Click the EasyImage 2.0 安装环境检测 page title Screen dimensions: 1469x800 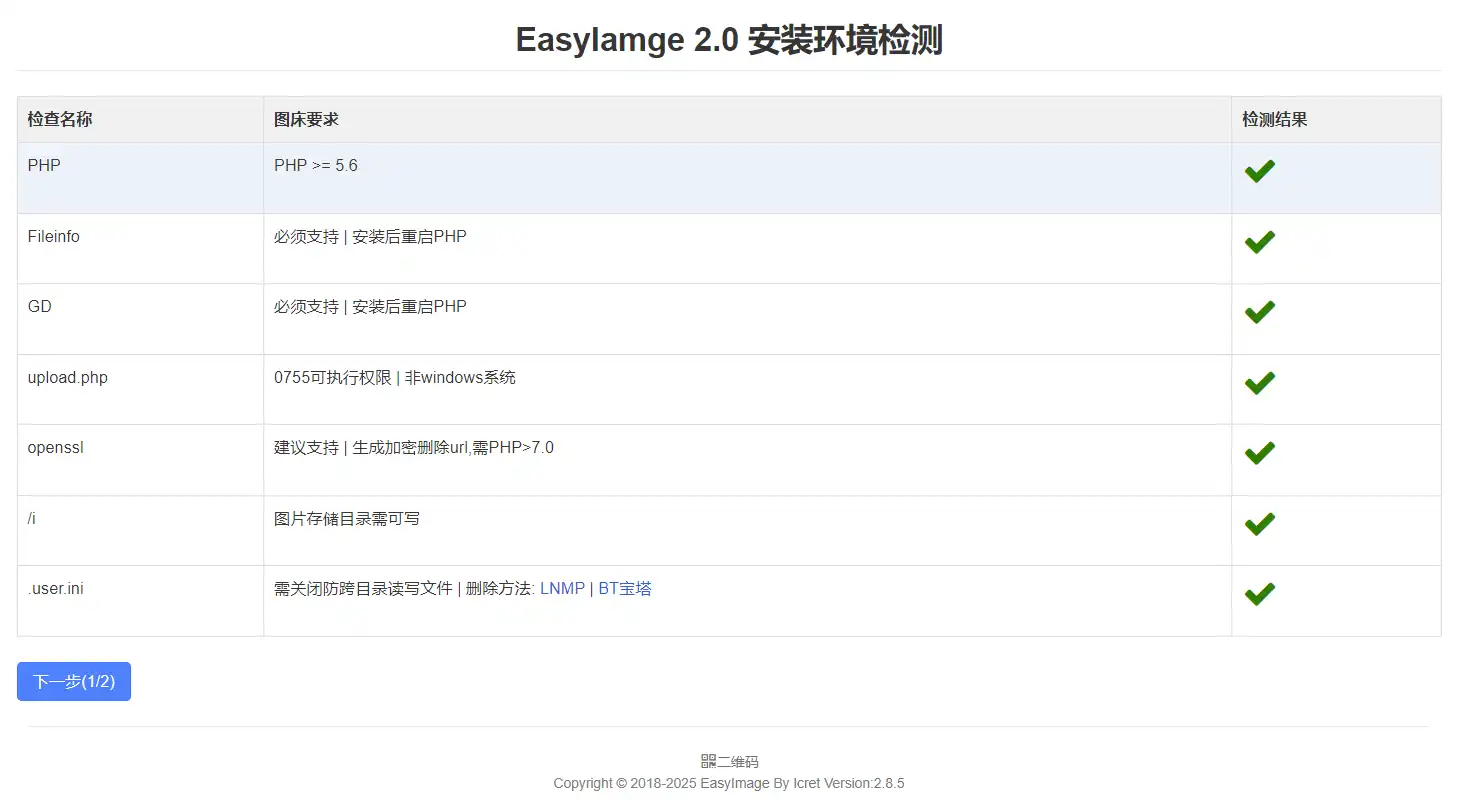pos(729,41)
